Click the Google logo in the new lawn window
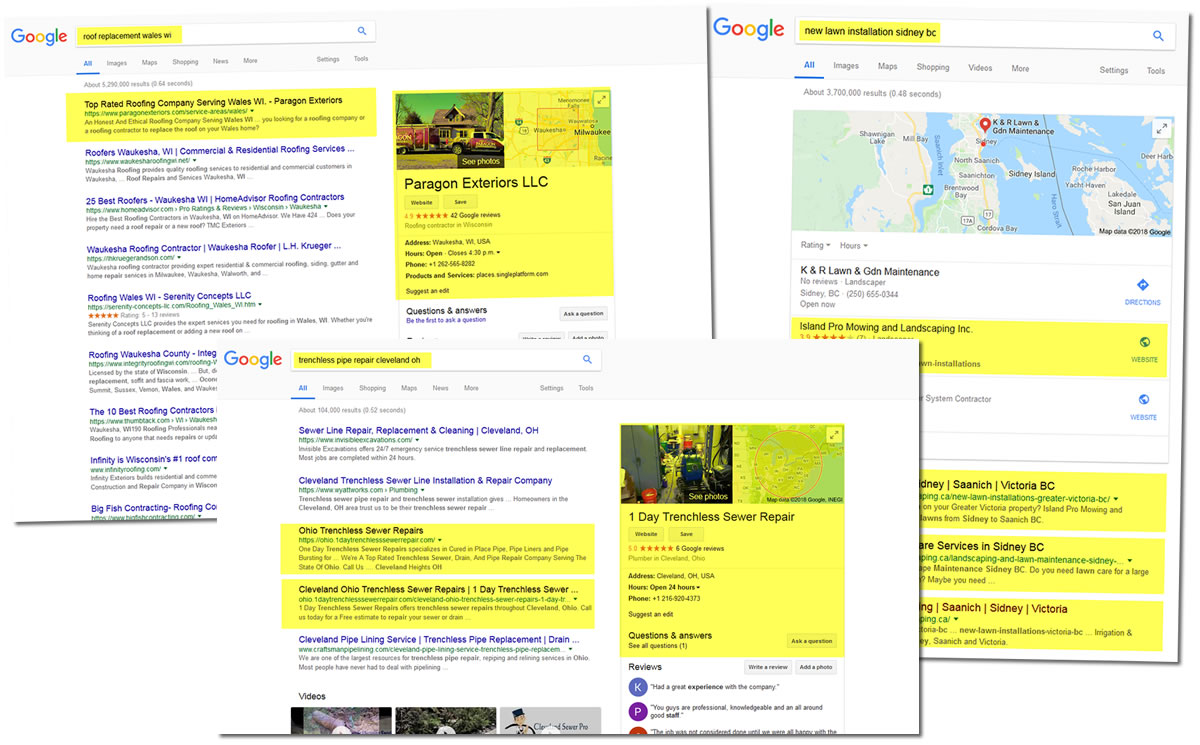The width and height of the screenshot is (1200, 745). point(748,29)
